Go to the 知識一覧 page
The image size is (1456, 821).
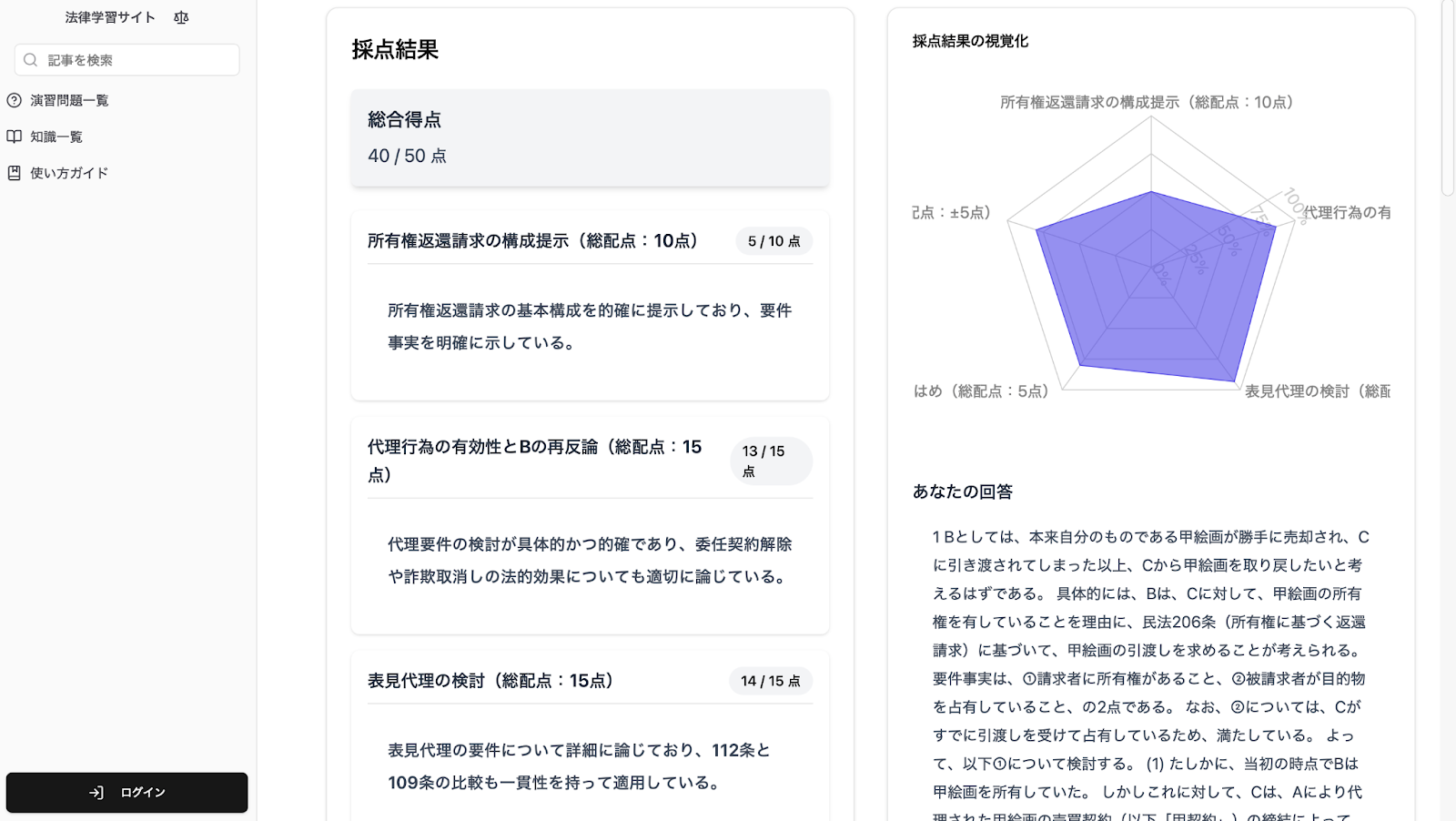click(56, 137)
